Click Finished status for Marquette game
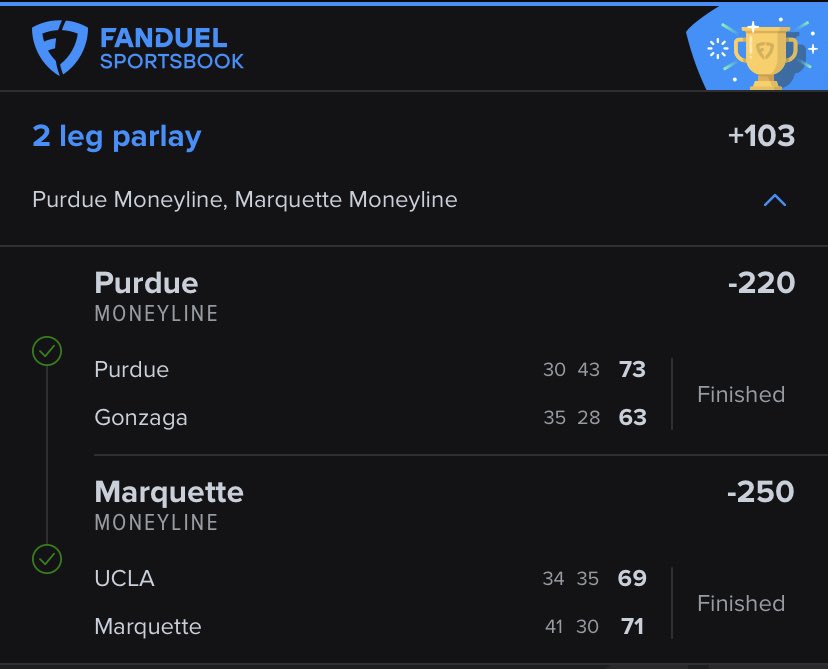828x669 pixels. 741,604
